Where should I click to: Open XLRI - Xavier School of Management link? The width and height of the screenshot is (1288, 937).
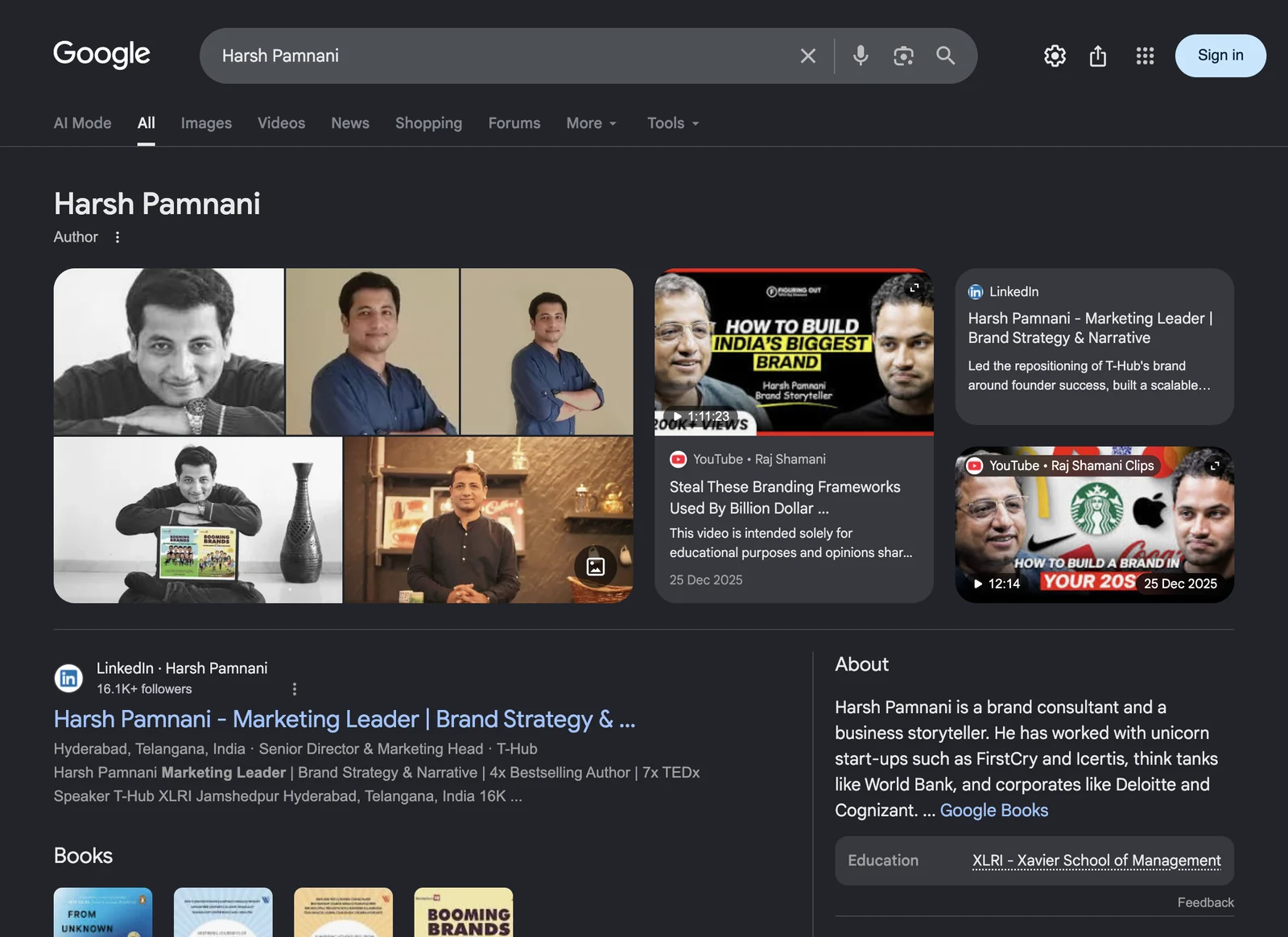pos(1096,861)
